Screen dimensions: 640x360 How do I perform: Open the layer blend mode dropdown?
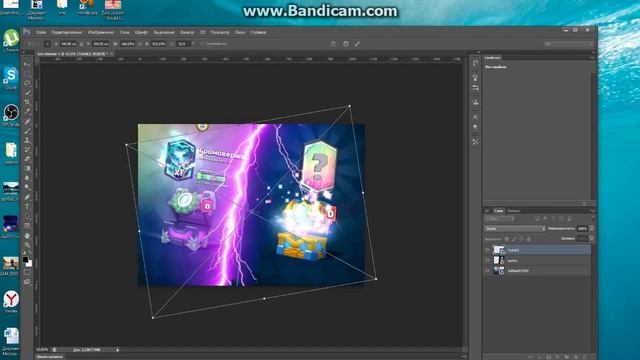coord(515,229)
